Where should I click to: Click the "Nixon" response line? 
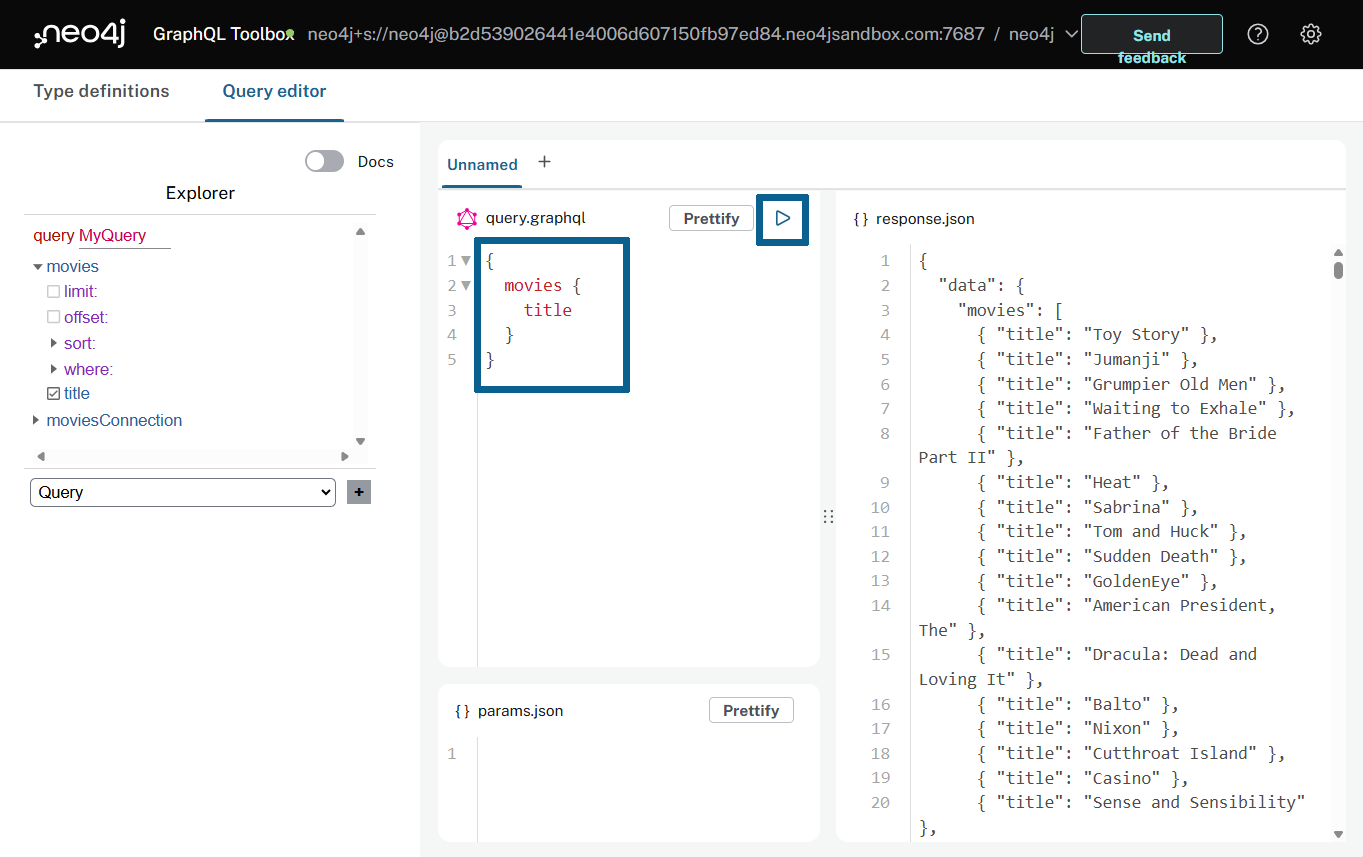[1078, 728]
